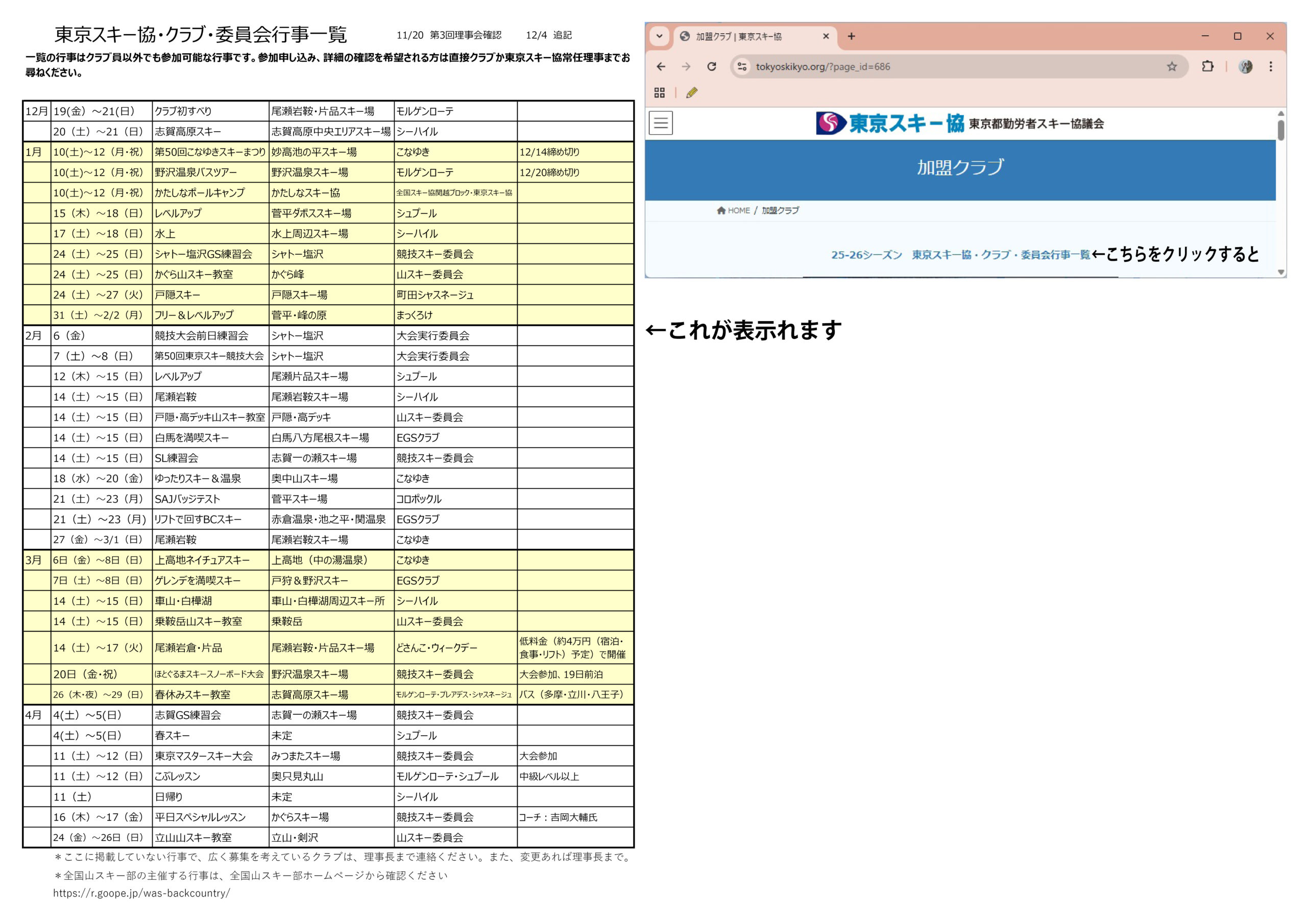Click the page scrollbar down arrow
The image size is (1307, 924).
[x=1281, y=272]
